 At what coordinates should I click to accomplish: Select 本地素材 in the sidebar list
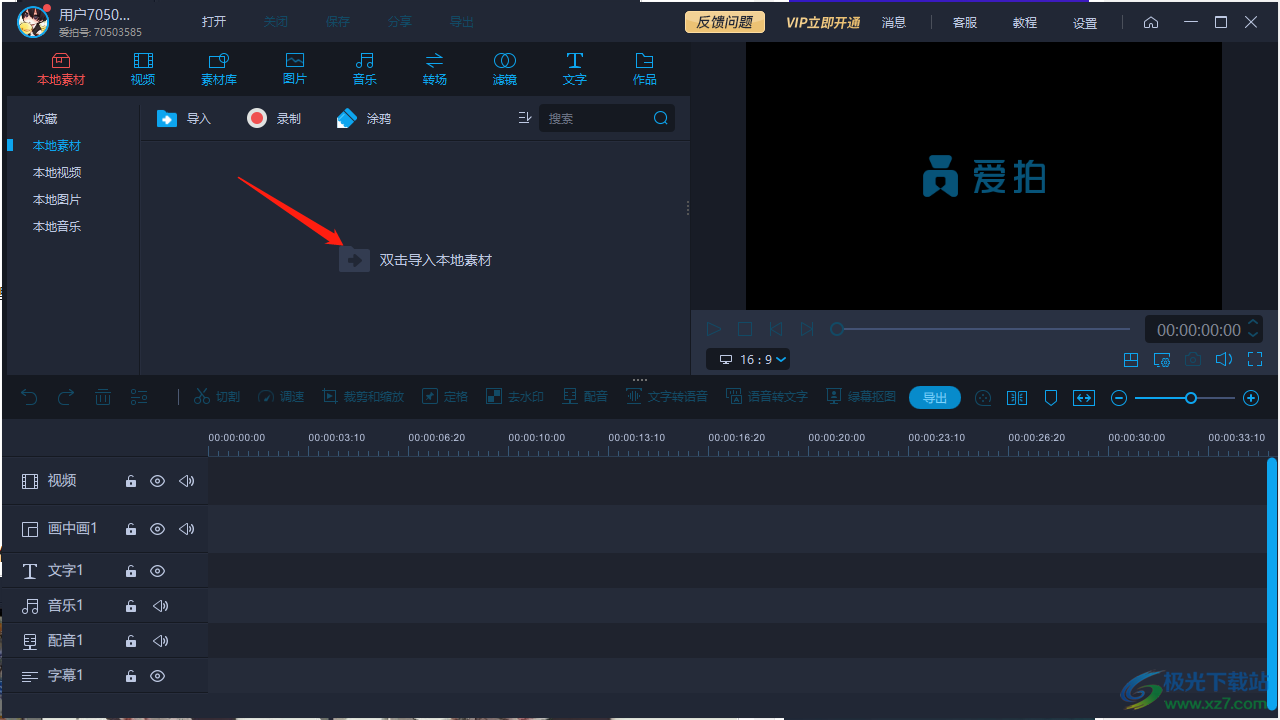[x=57, y=145]
